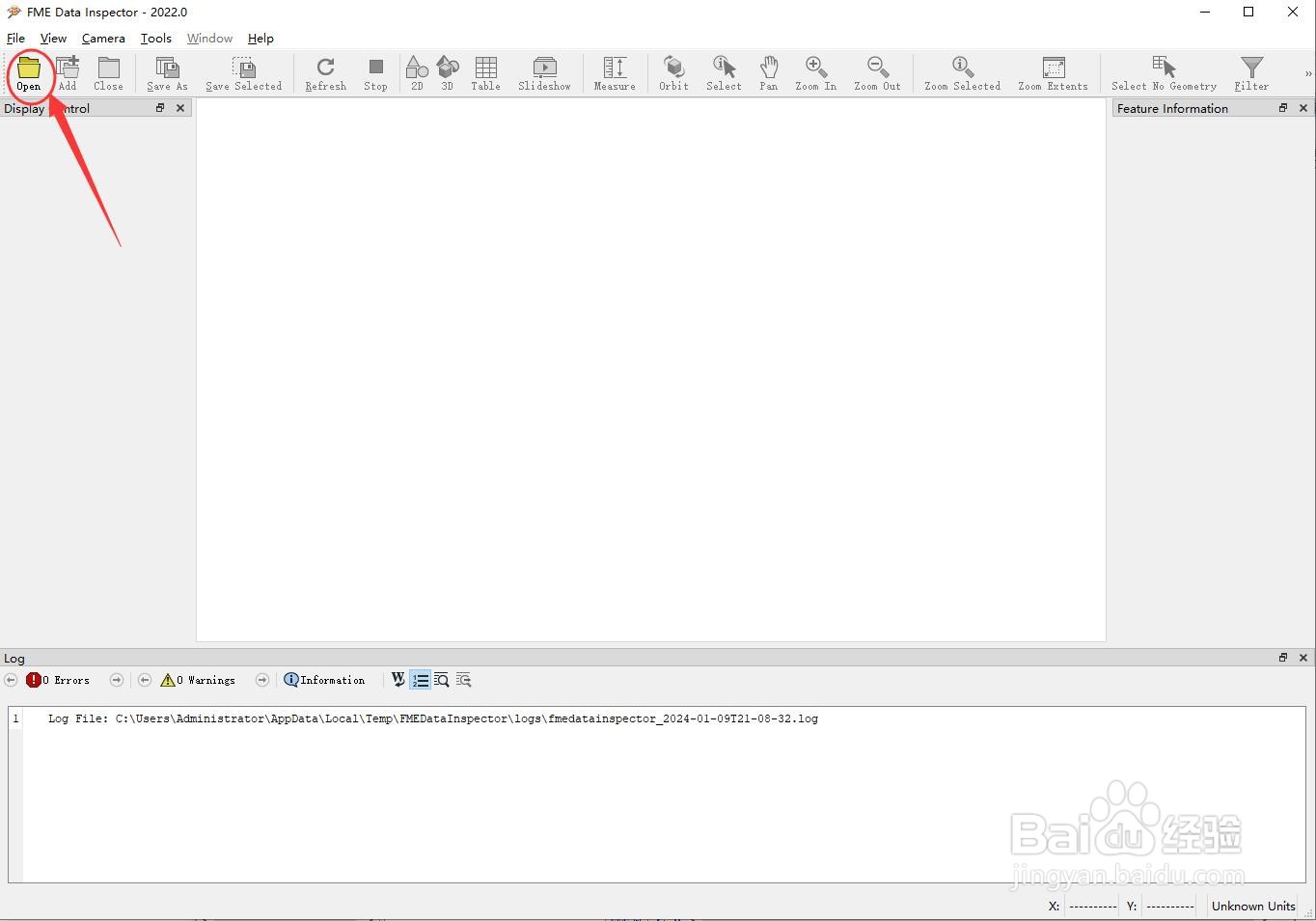Maximize the FME Data Inspector window
1316x921 pixels.
point(1248,12)
